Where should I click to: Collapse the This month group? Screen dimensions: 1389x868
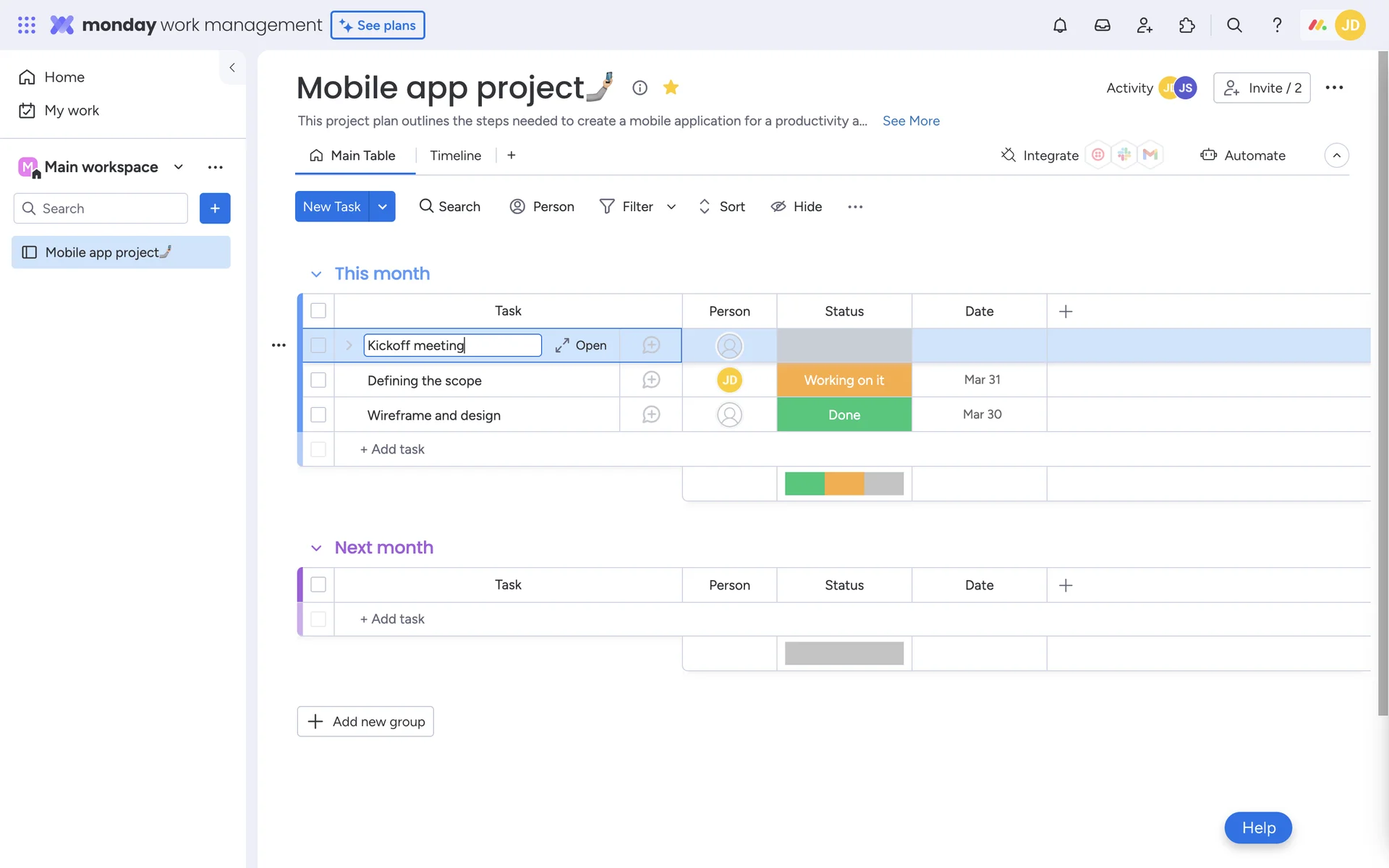[x=316, y=274]
